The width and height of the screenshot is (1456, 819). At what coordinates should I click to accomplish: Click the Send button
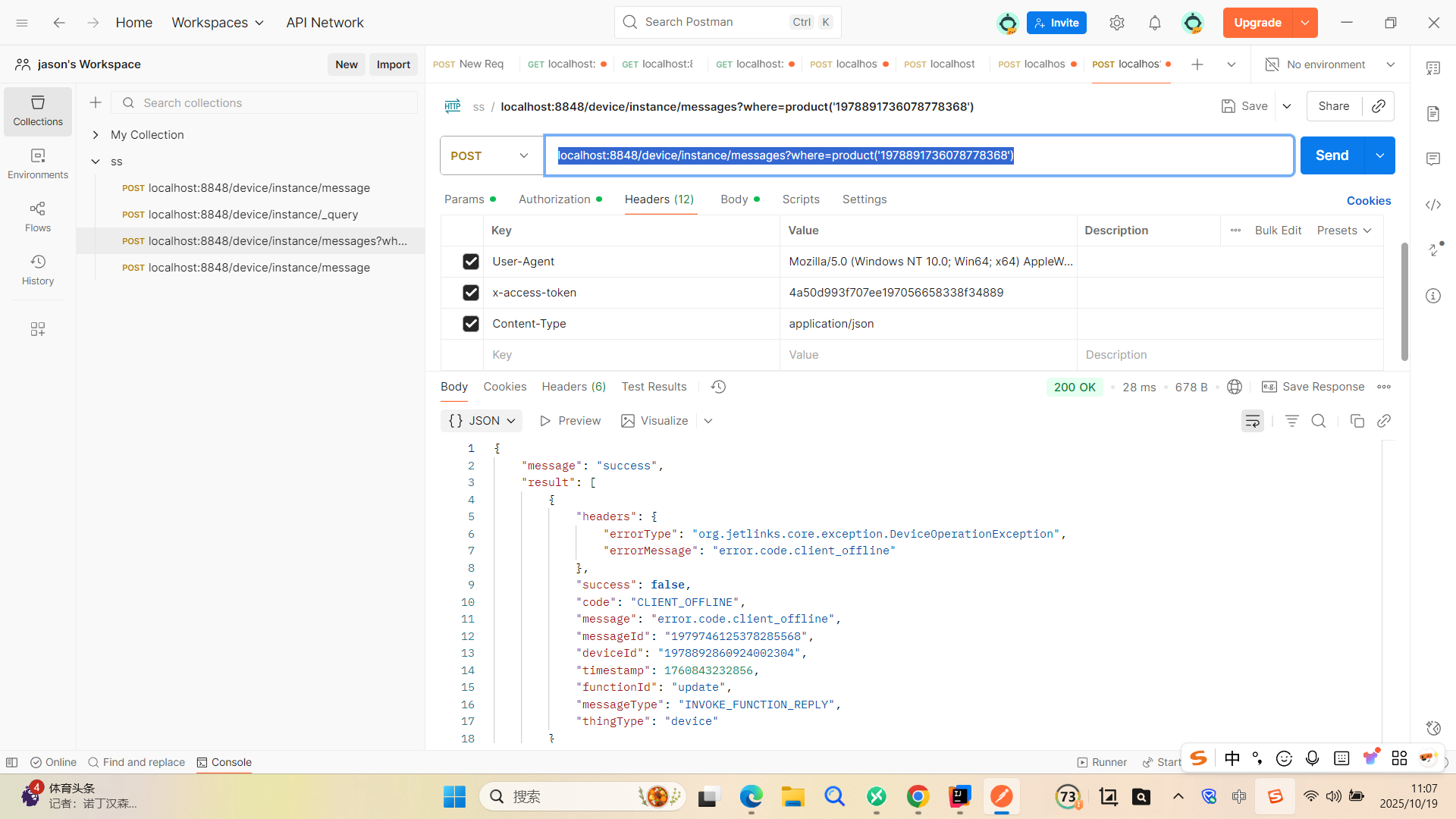[1332, 155]
